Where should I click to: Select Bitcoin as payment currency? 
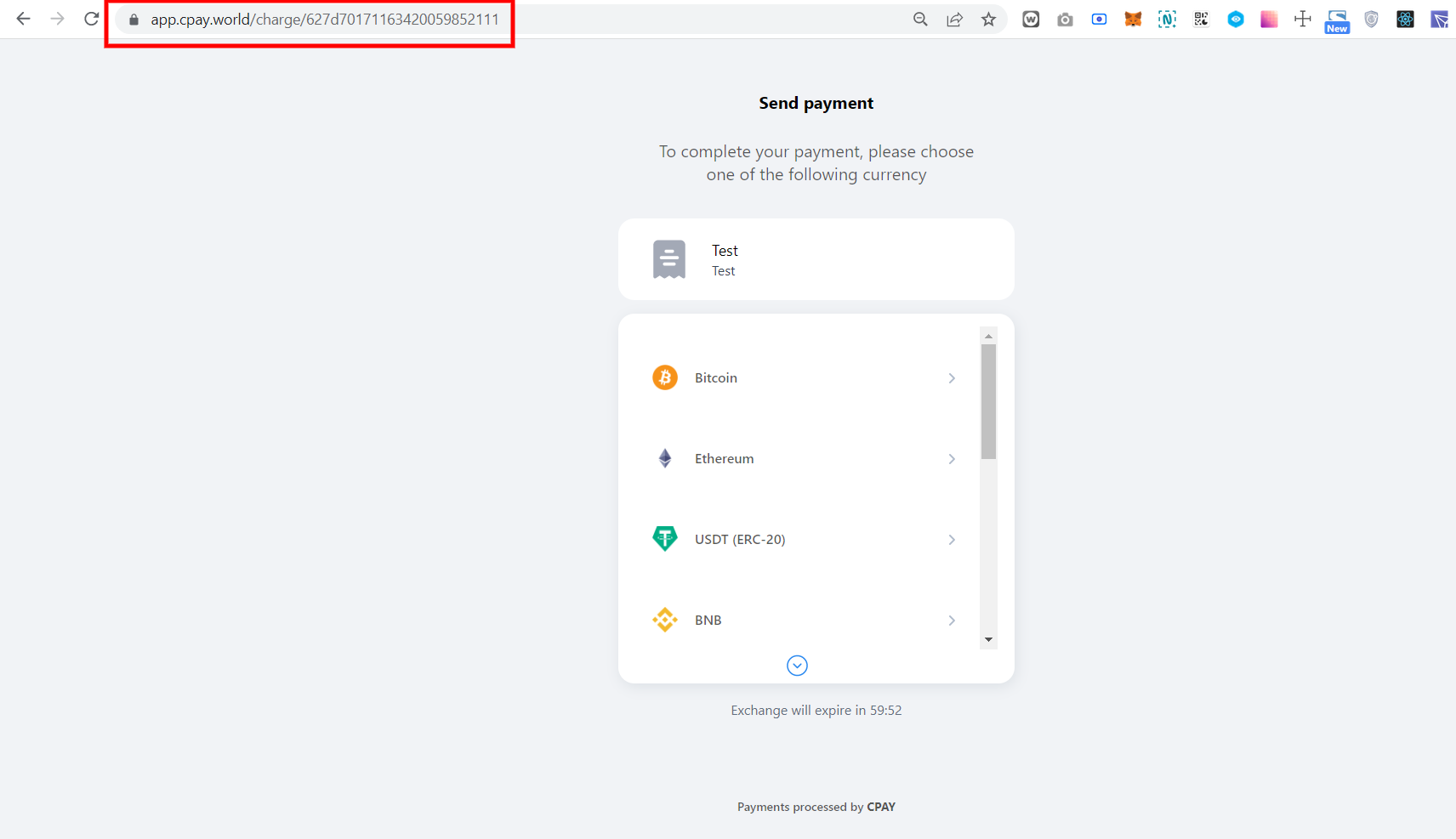(x=716, y=378)
